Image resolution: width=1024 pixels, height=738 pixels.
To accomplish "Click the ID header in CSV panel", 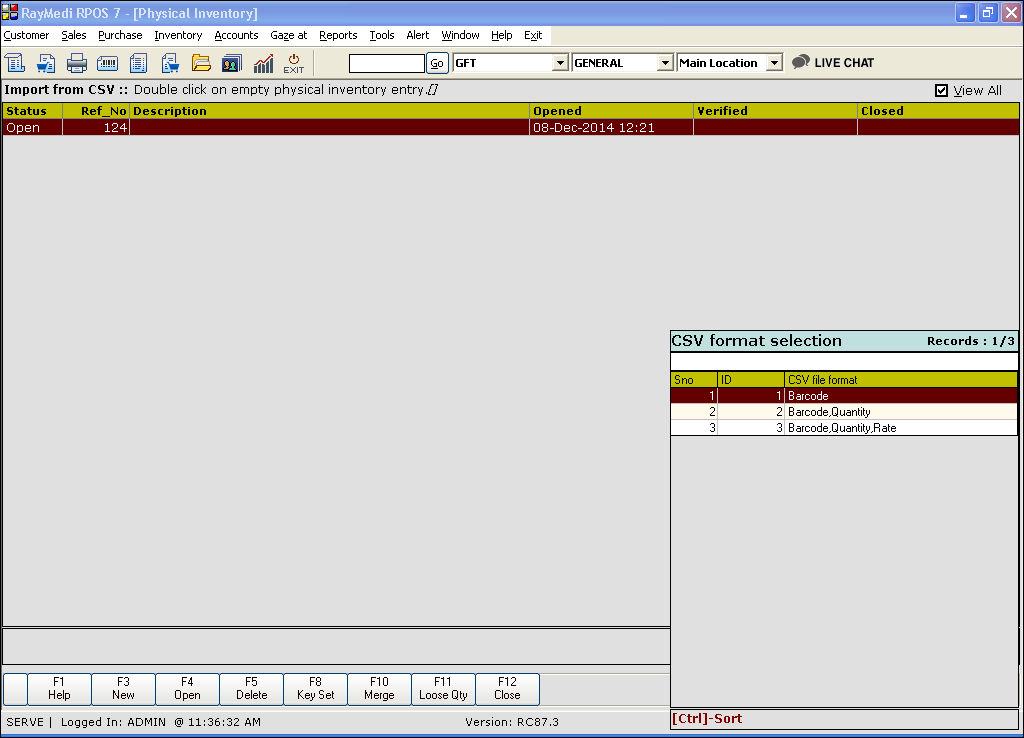I will coord(751,379).
